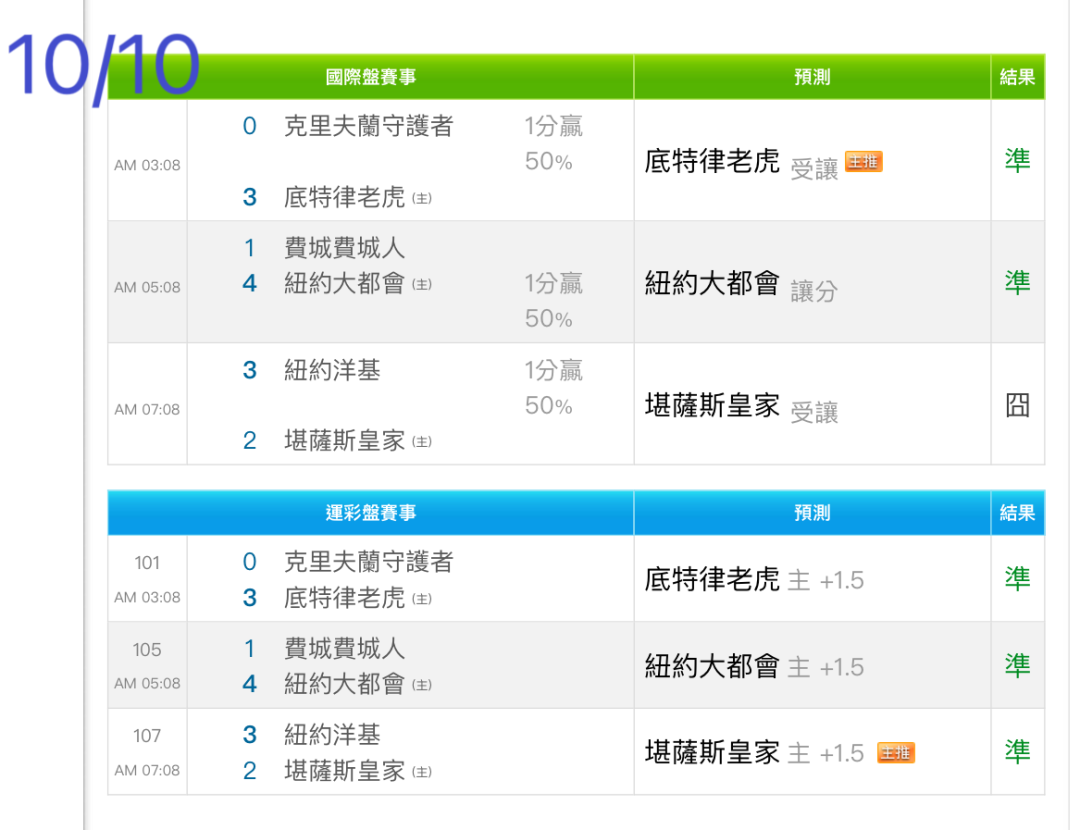Click the 1分贏 50% odds beside 紐約大都會
1080x830 pixels.
(x=553, y=300)
